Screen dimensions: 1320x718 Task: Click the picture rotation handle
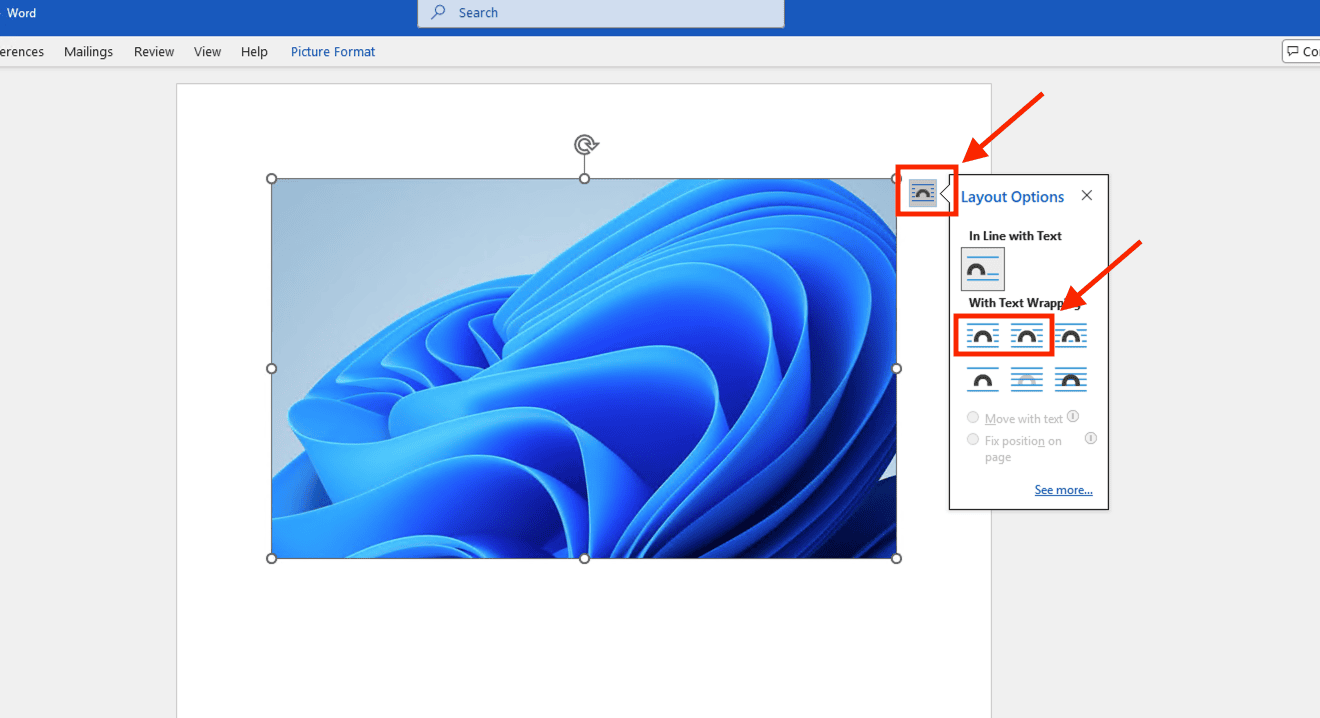(585, 145)
